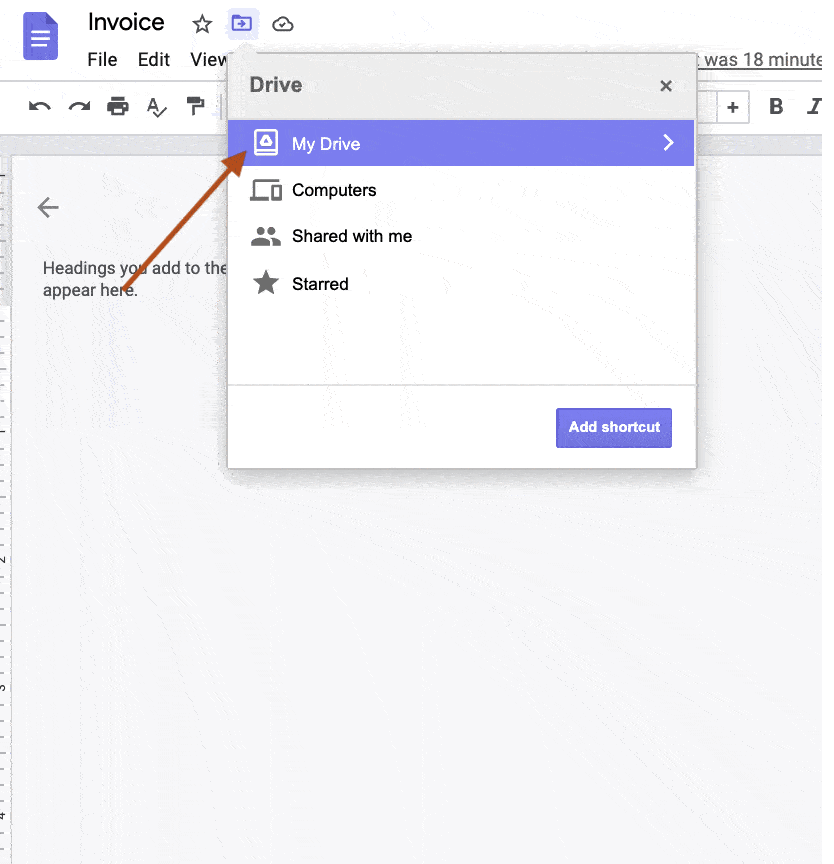
Task: Expand My Drive with the chevron
Action: coord(668,143)
